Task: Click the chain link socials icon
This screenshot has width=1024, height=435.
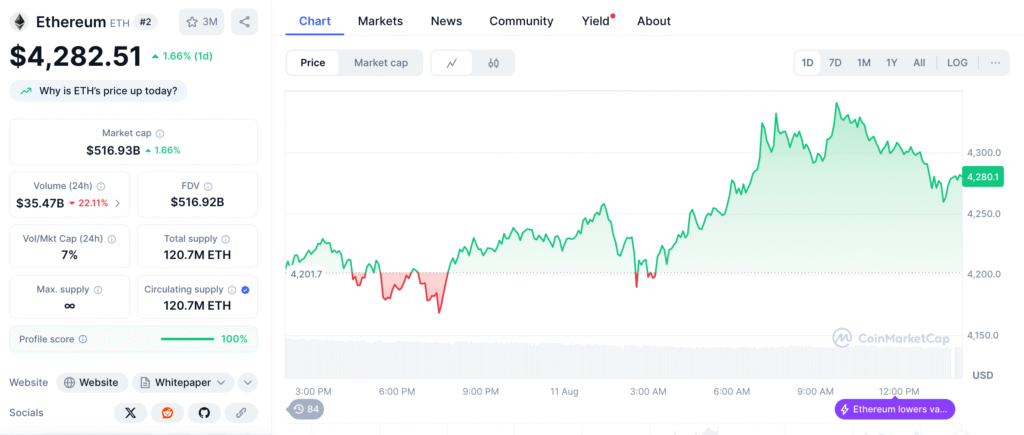Action: (x=240, y=412)
